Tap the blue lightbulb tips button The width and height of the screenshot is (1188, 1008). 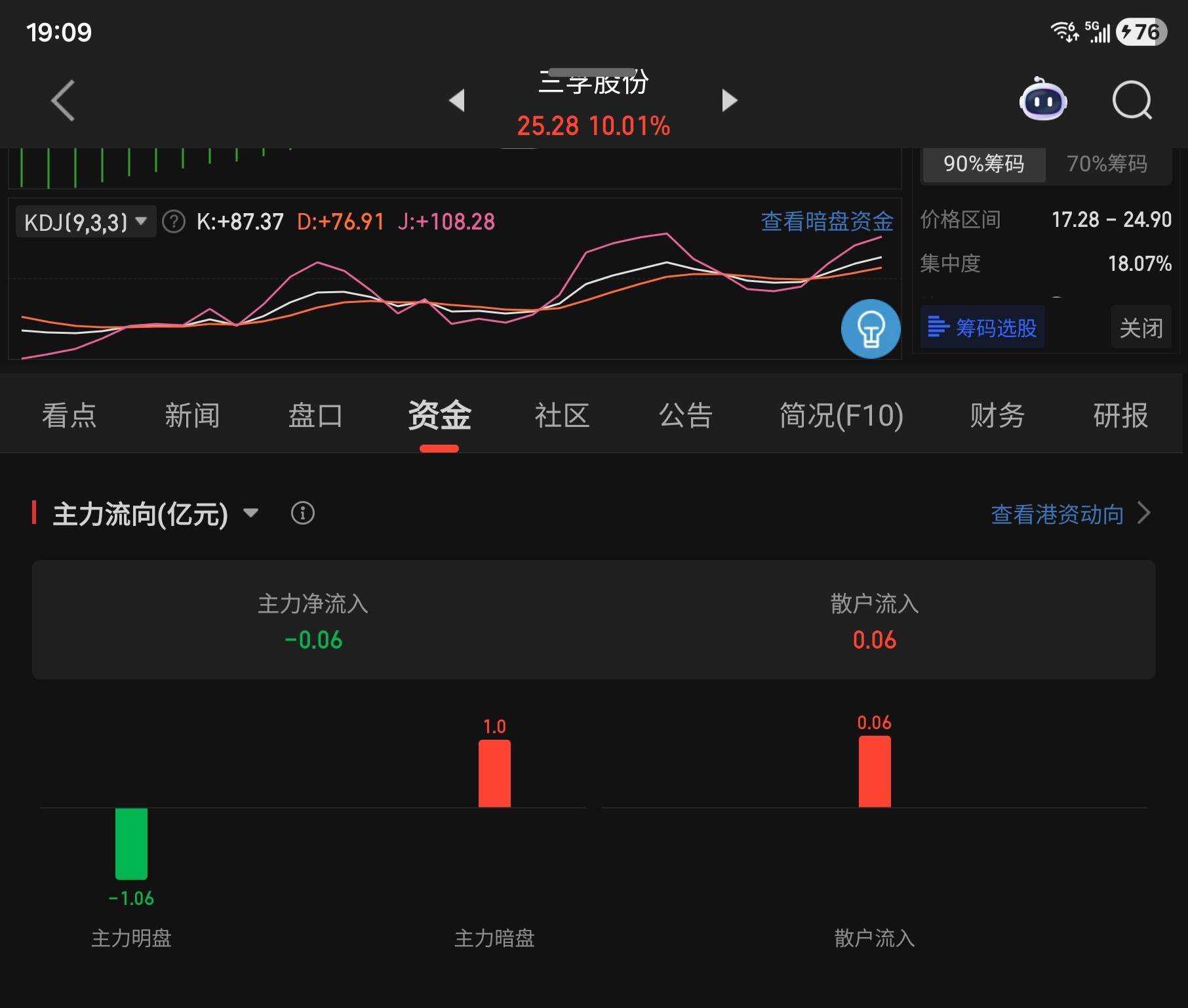coord(871,329)
